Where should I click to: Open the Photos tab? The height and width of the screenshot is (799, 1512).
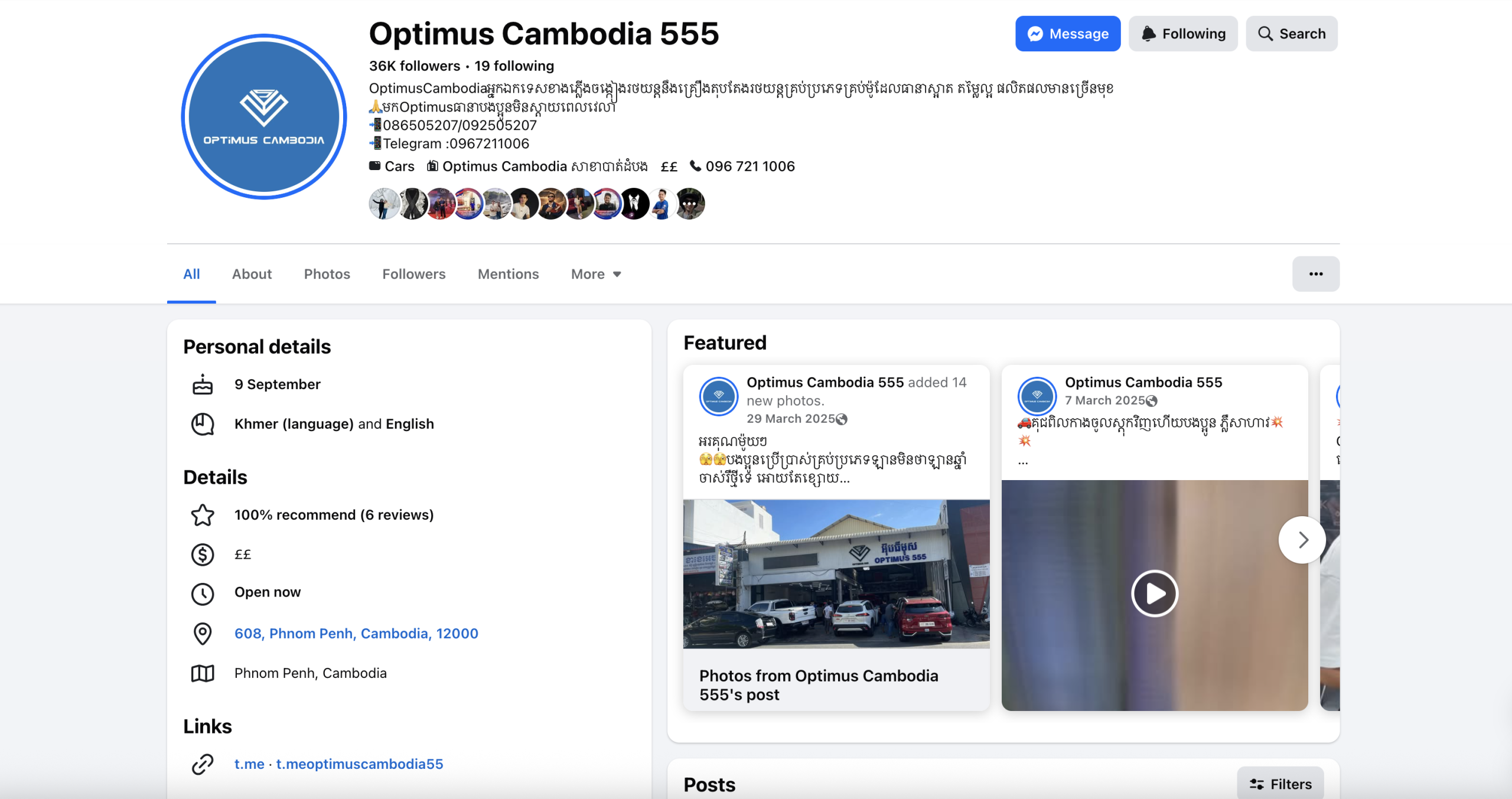click(x=327, y=274)
